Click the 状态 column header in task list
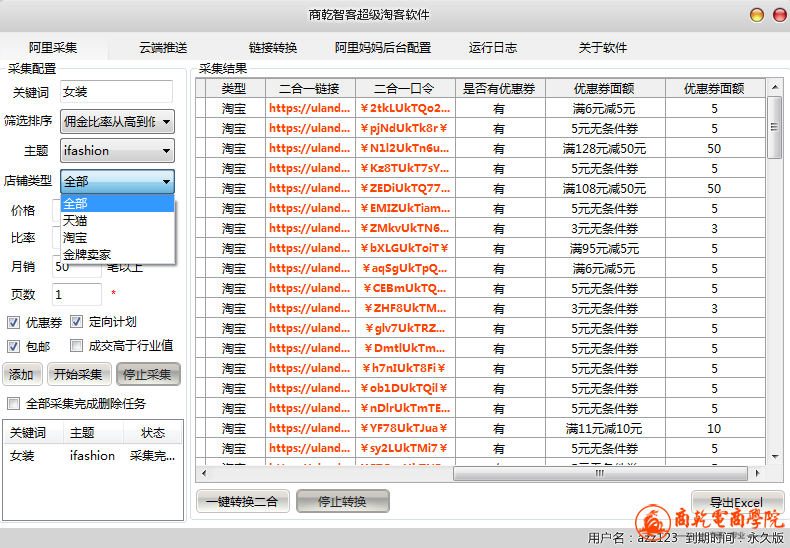This screenshot has height=548, width=790. coord(153,433)
